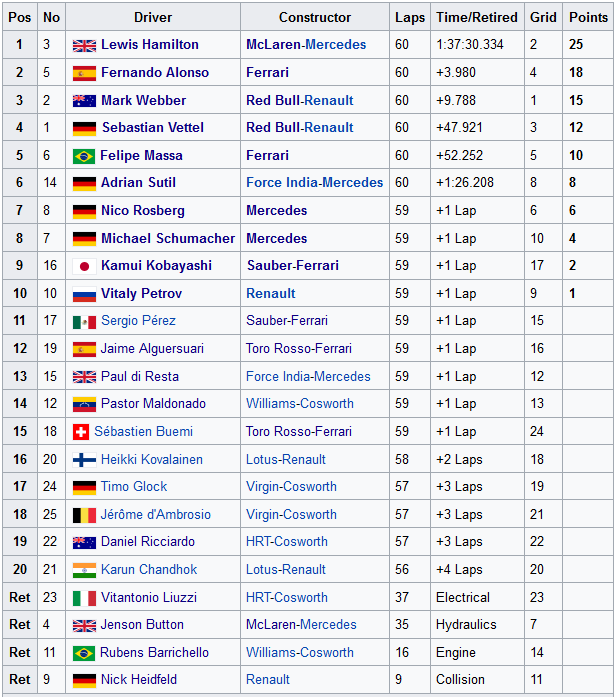Click the Spanish flag beside Fernando Alonso
Image resolution: width=615 pixels, height=697 pixels.
[84, 73]
